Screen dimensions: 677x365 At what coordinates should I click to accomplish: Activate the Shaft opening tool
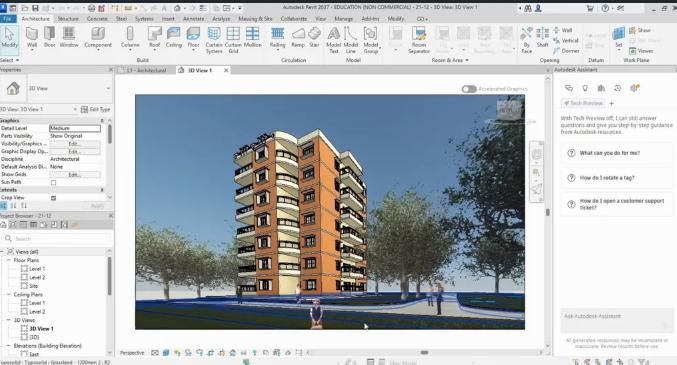point(542,37)
